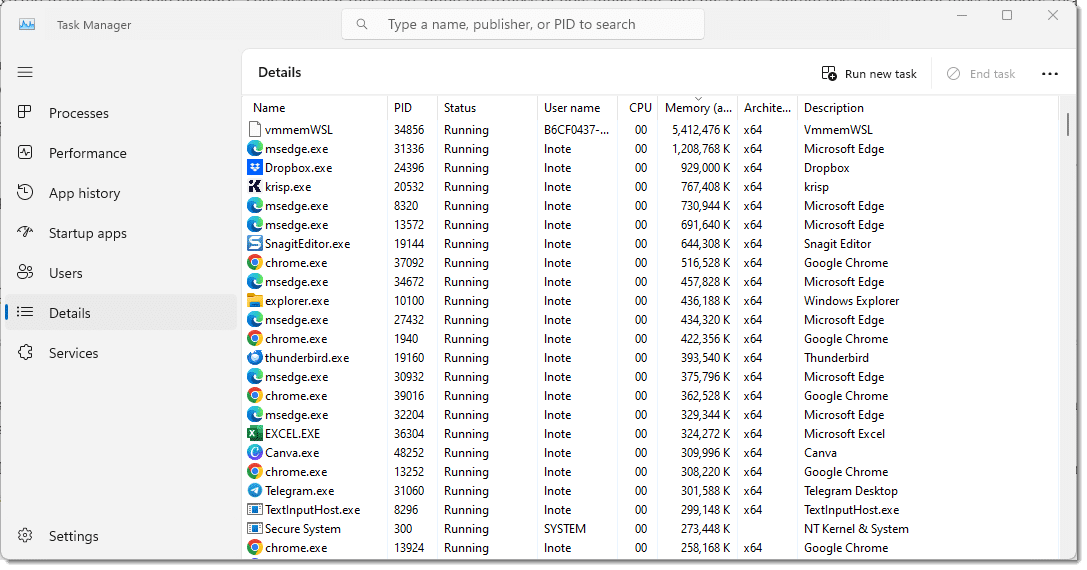Select the Dropbox.exe process row
The image size is (1087, 570).
click(652, 168)
